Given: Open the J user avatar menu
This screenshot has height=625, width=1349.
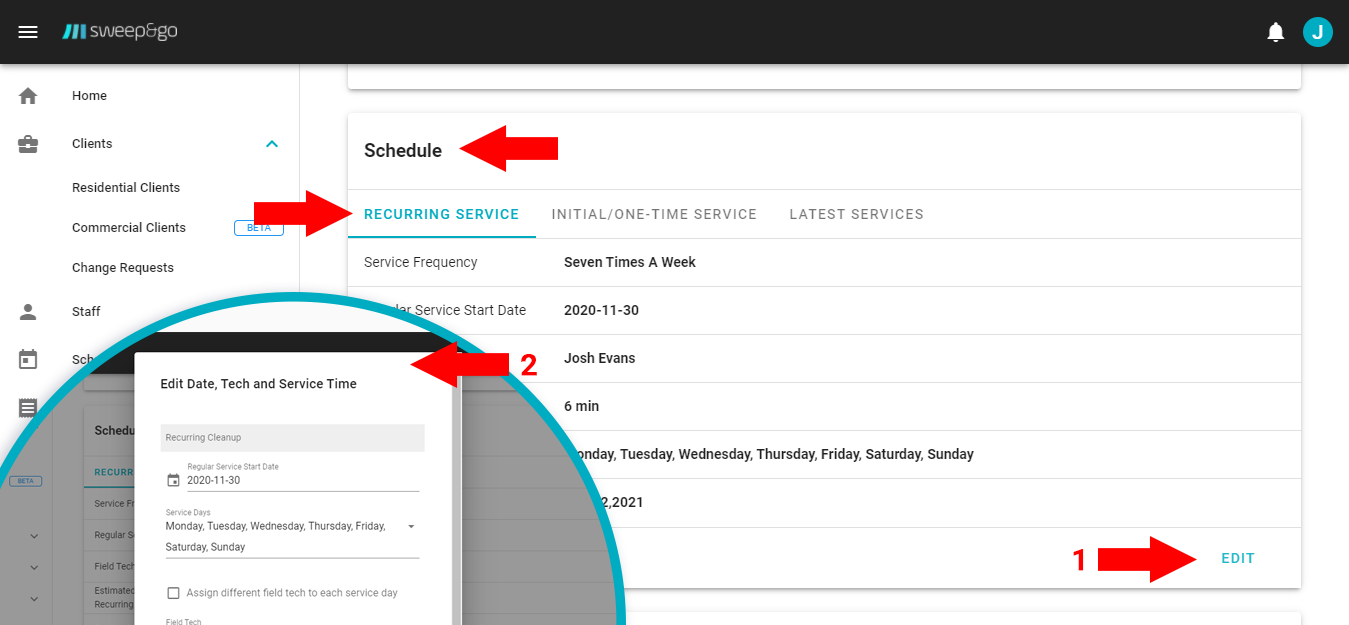Looking at the screenshot, I should click(x=1317, y=32).
